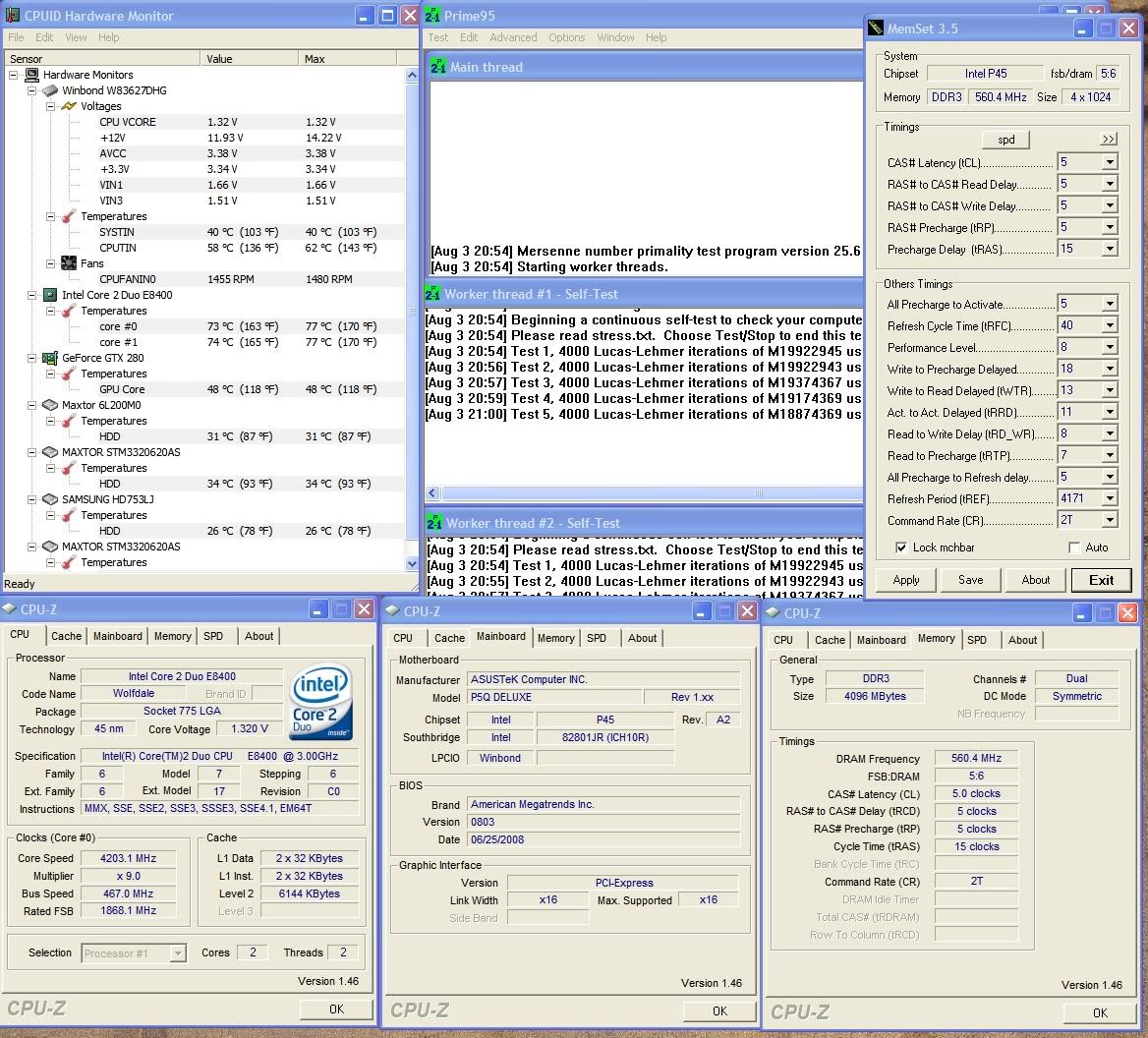Click OK in the CPU-Z Memory window
Image resolution: width=1148 pixels, height=1038 pixels.
(x=1100, y=1013)
